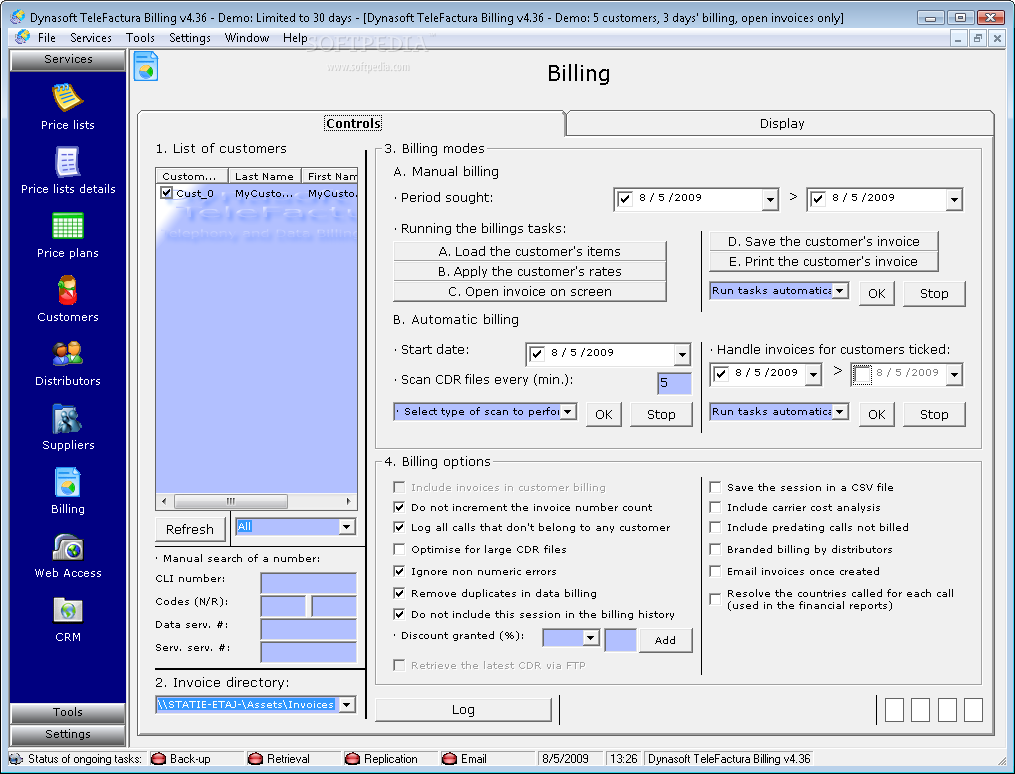This screenshot has height=774, width=1015.
Task: Open the Window menu
Action: point(247,38)
